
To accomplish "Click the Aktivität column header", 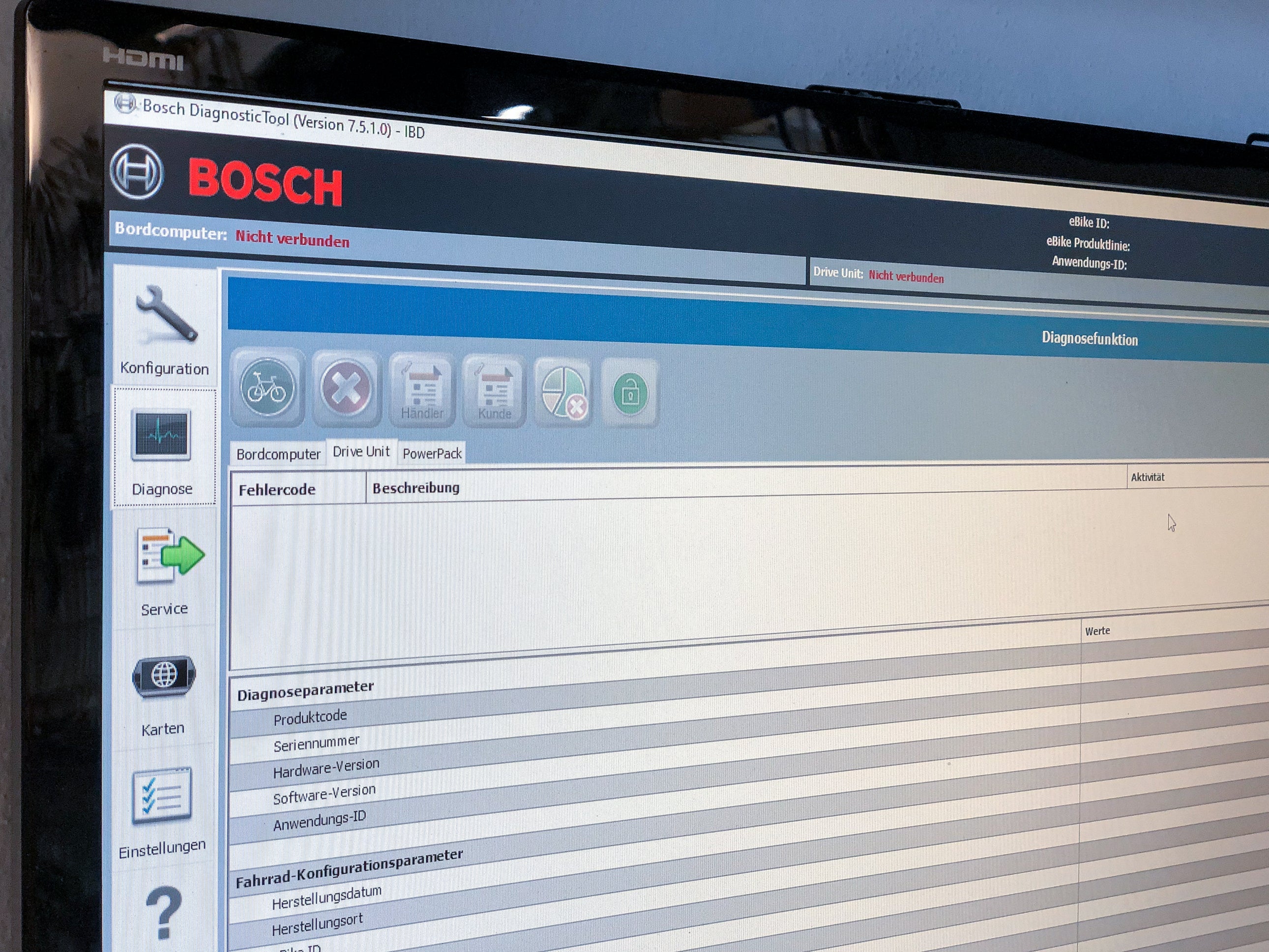I will click(x=1148, y=477).
